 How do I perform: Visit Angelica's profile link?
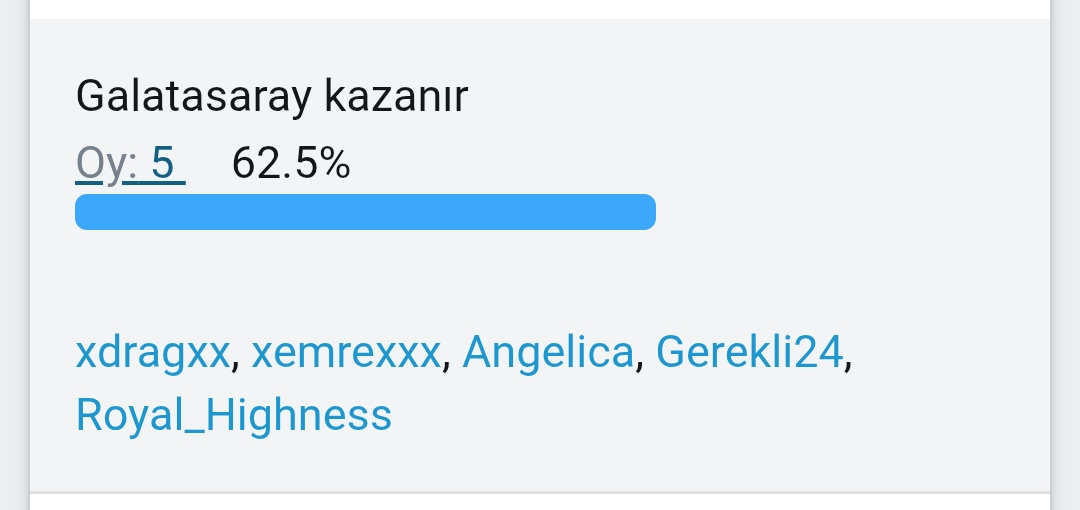coord(548,353)
